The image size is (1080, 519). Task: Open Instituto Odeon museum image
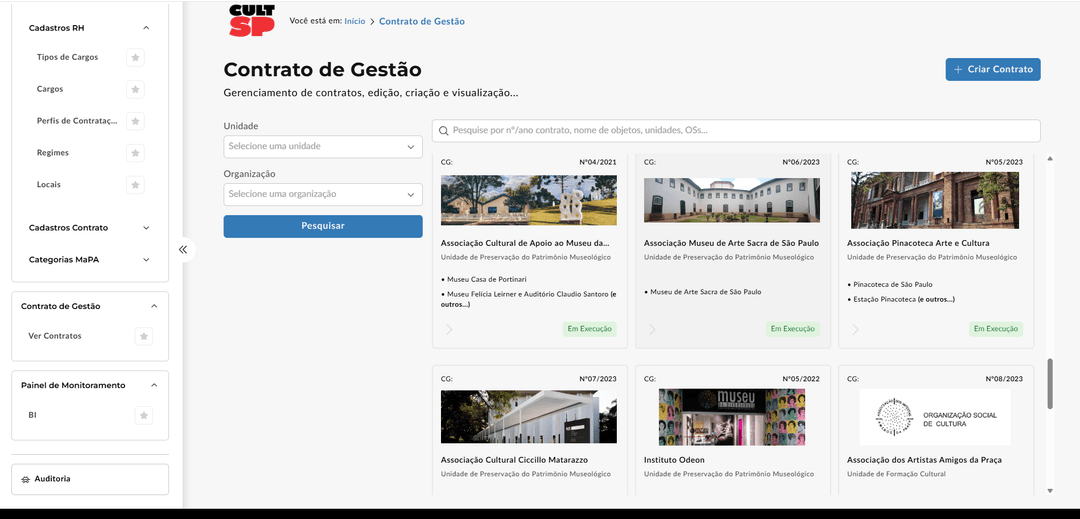tap(731, 417)
